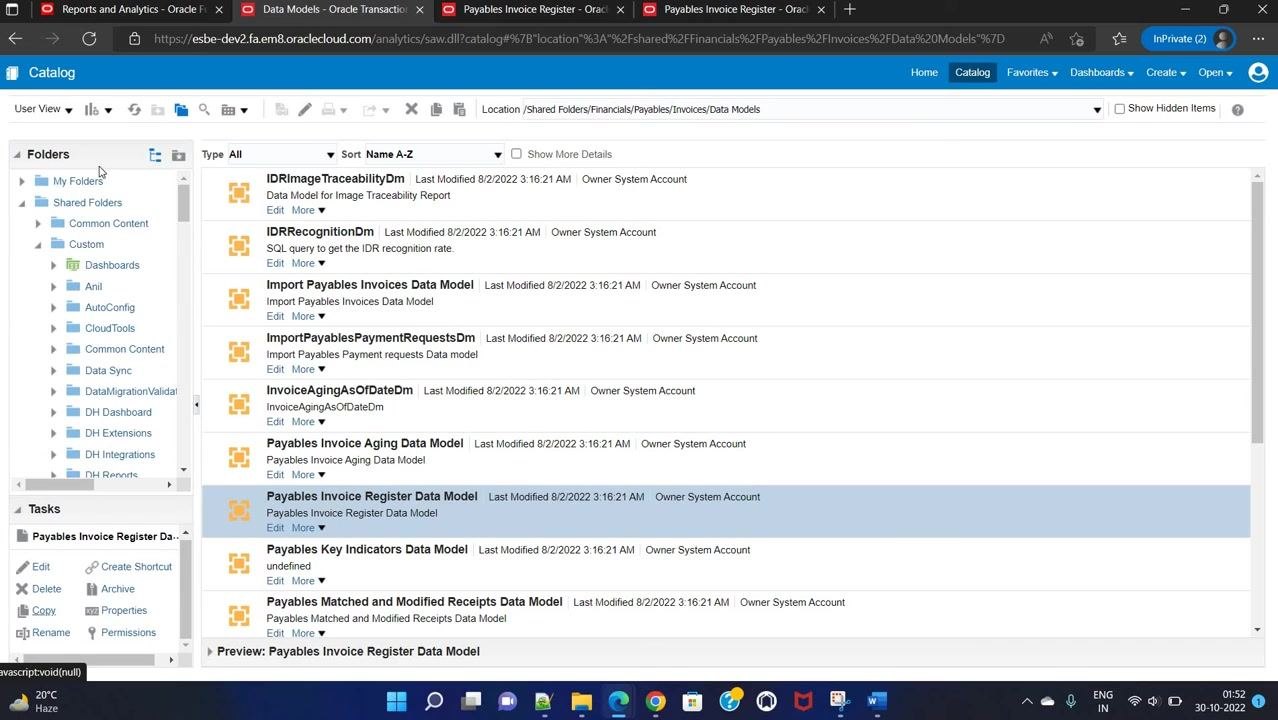Click browser back arrow
The height and width of the screenshot is (720, 1278).
[x=15, y=38]
